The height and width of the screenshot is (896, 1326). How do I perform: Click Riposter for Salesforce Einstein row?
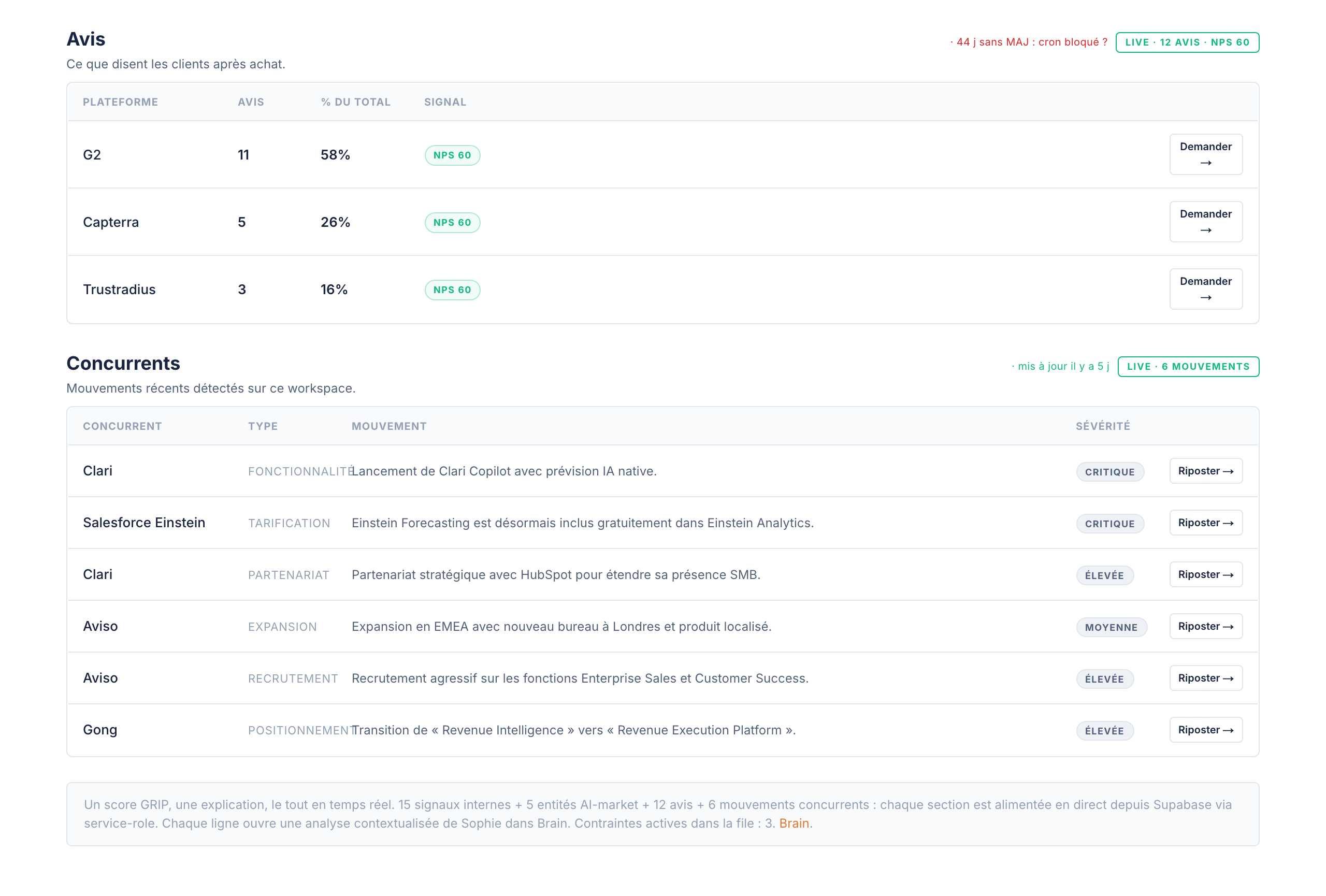pyautogui.click(x=1206, y=523)
